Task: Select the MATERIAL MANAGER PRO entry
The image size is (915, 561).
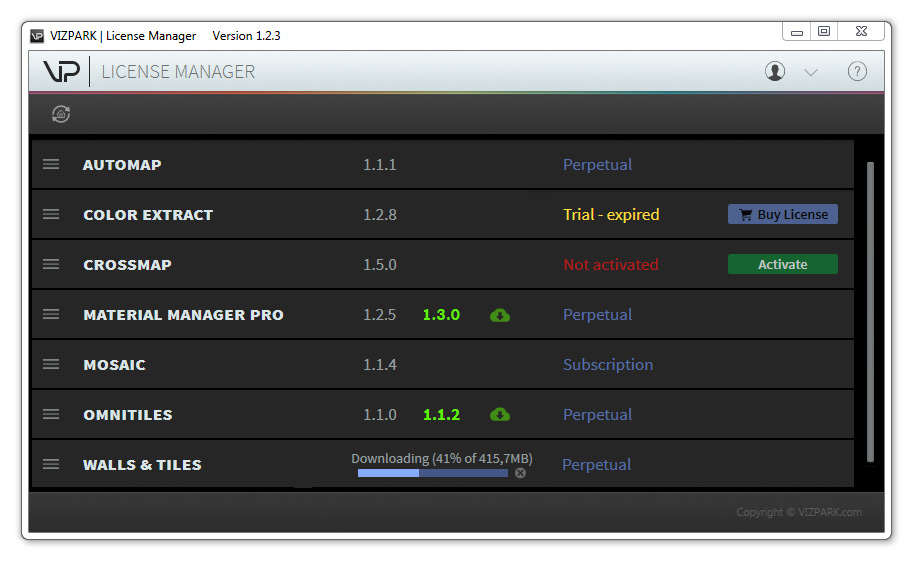Action: coord(183,315)
